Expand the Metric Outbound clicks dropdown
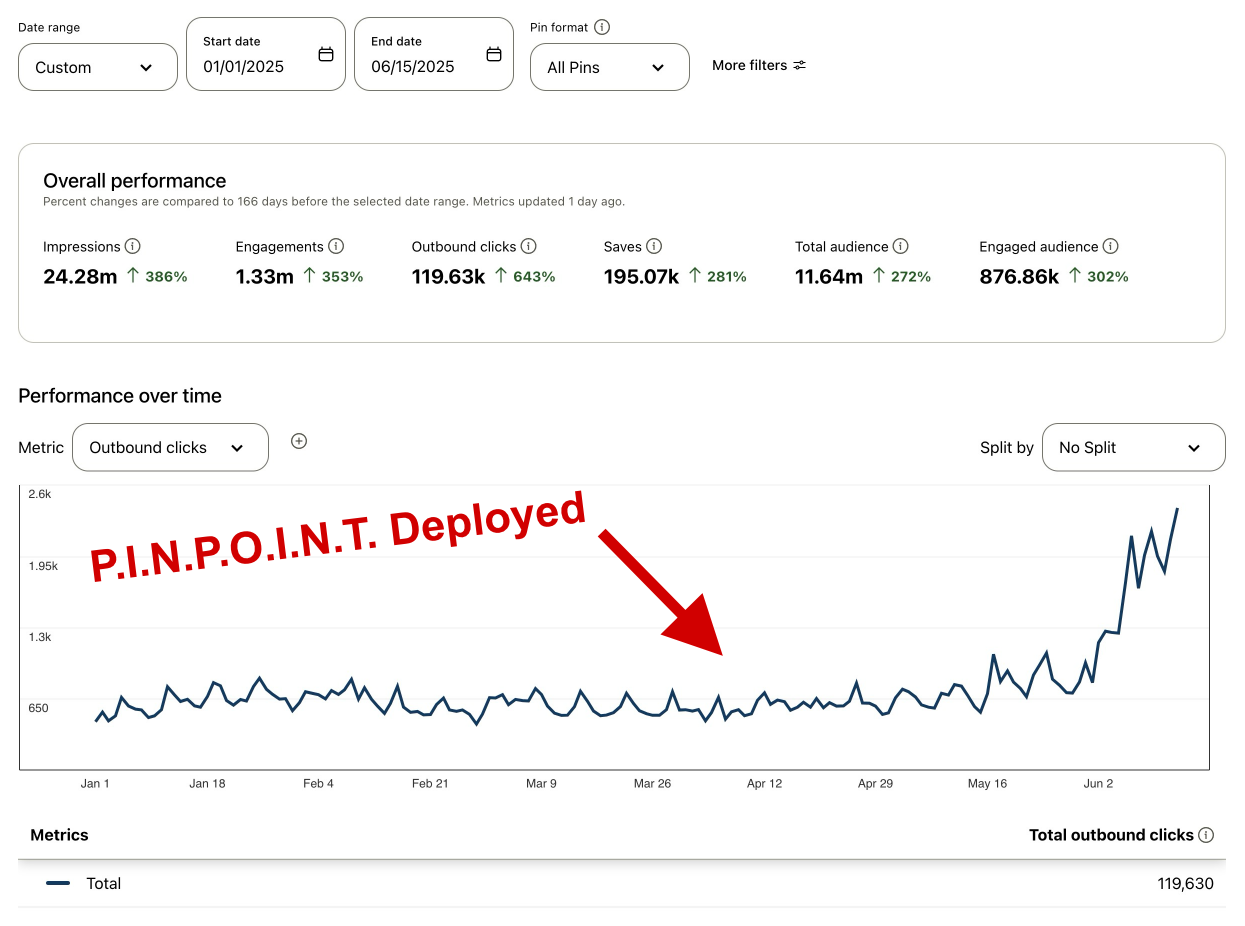1245x926 pixels. pyautogui.click(x=170, y=447)
